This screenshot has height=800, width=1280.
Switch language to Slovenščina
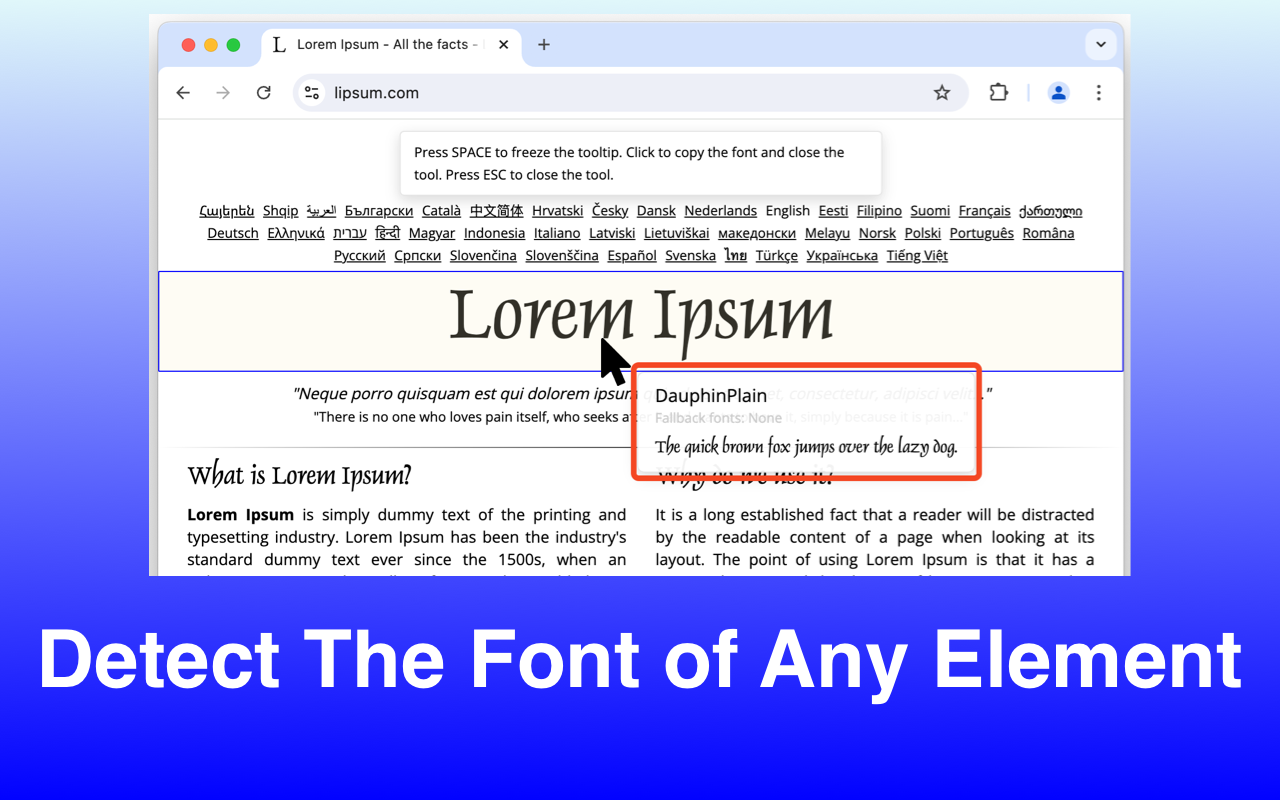(x=562, y=255)
